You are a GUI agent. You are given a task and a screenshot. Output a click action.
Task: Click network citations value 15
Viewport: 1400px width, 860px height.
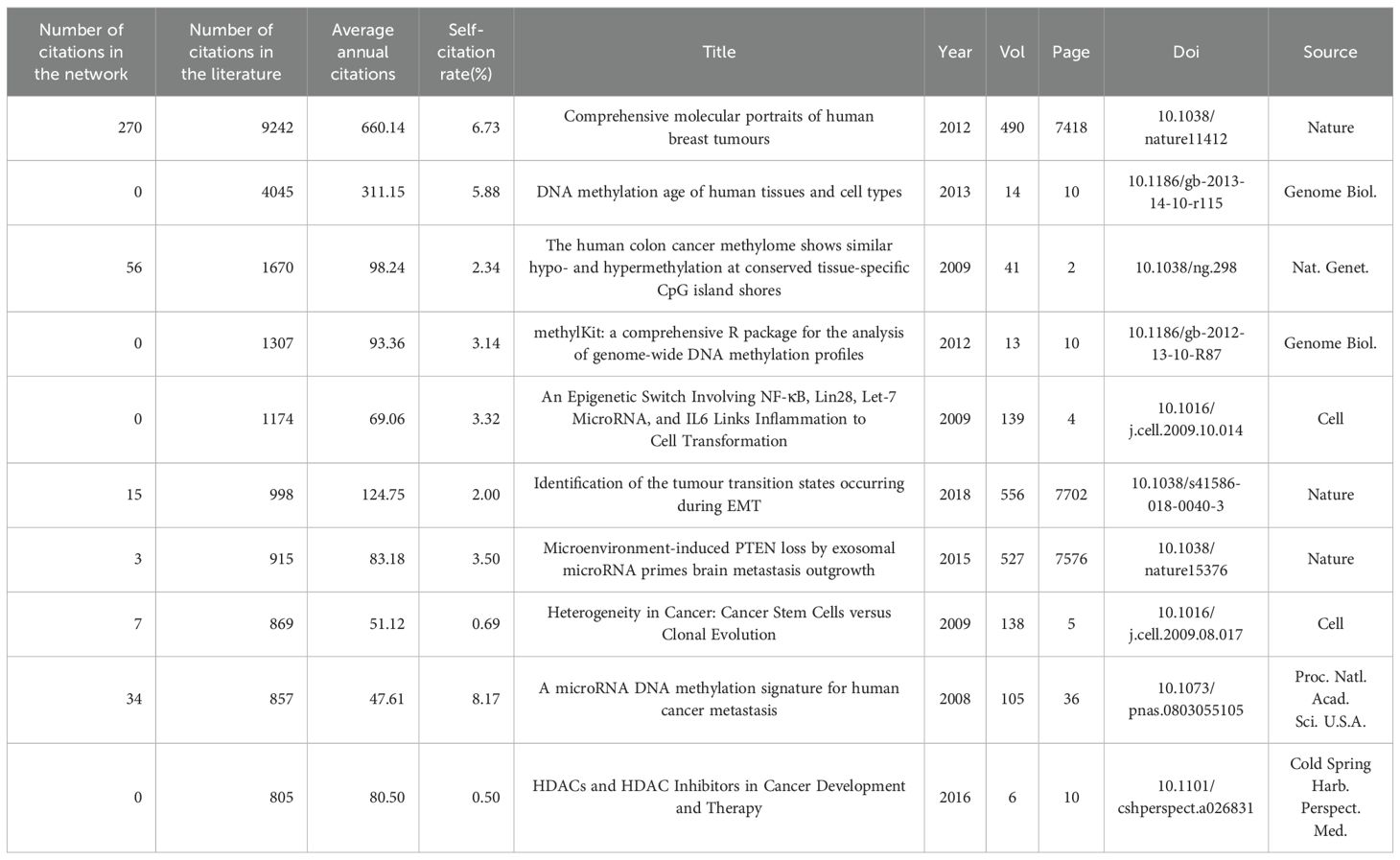point(134,495)
